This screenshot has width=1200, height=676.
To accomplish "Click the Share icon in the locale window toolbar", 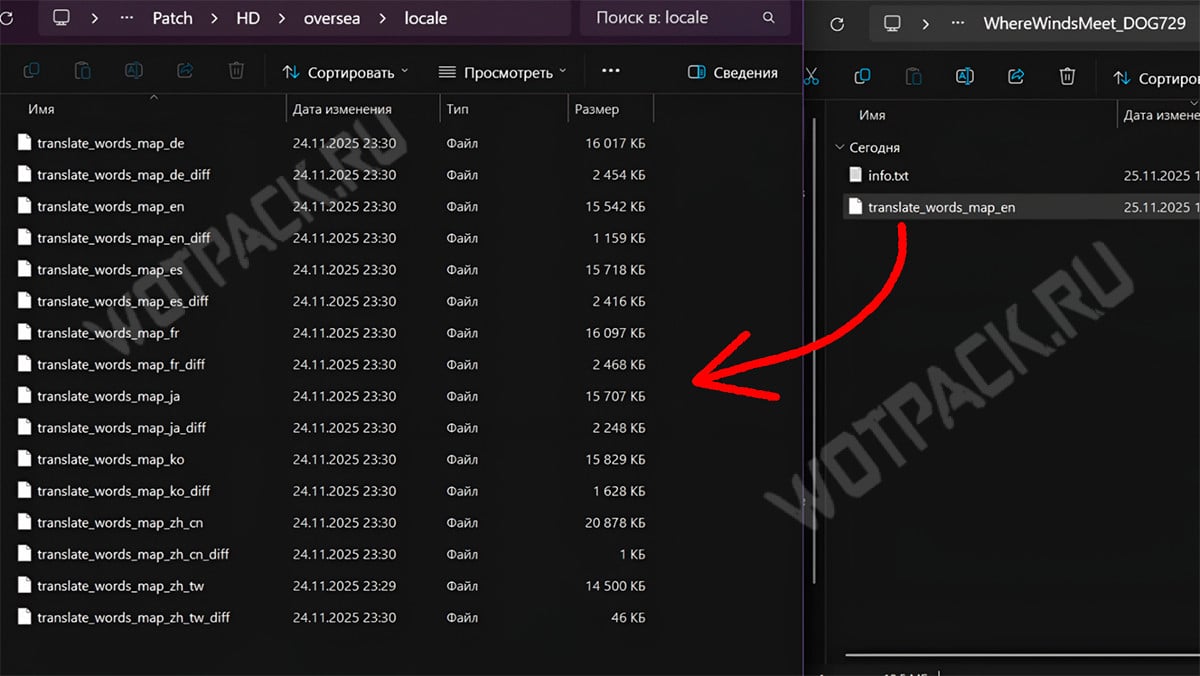I will click(x=185, y=71).
